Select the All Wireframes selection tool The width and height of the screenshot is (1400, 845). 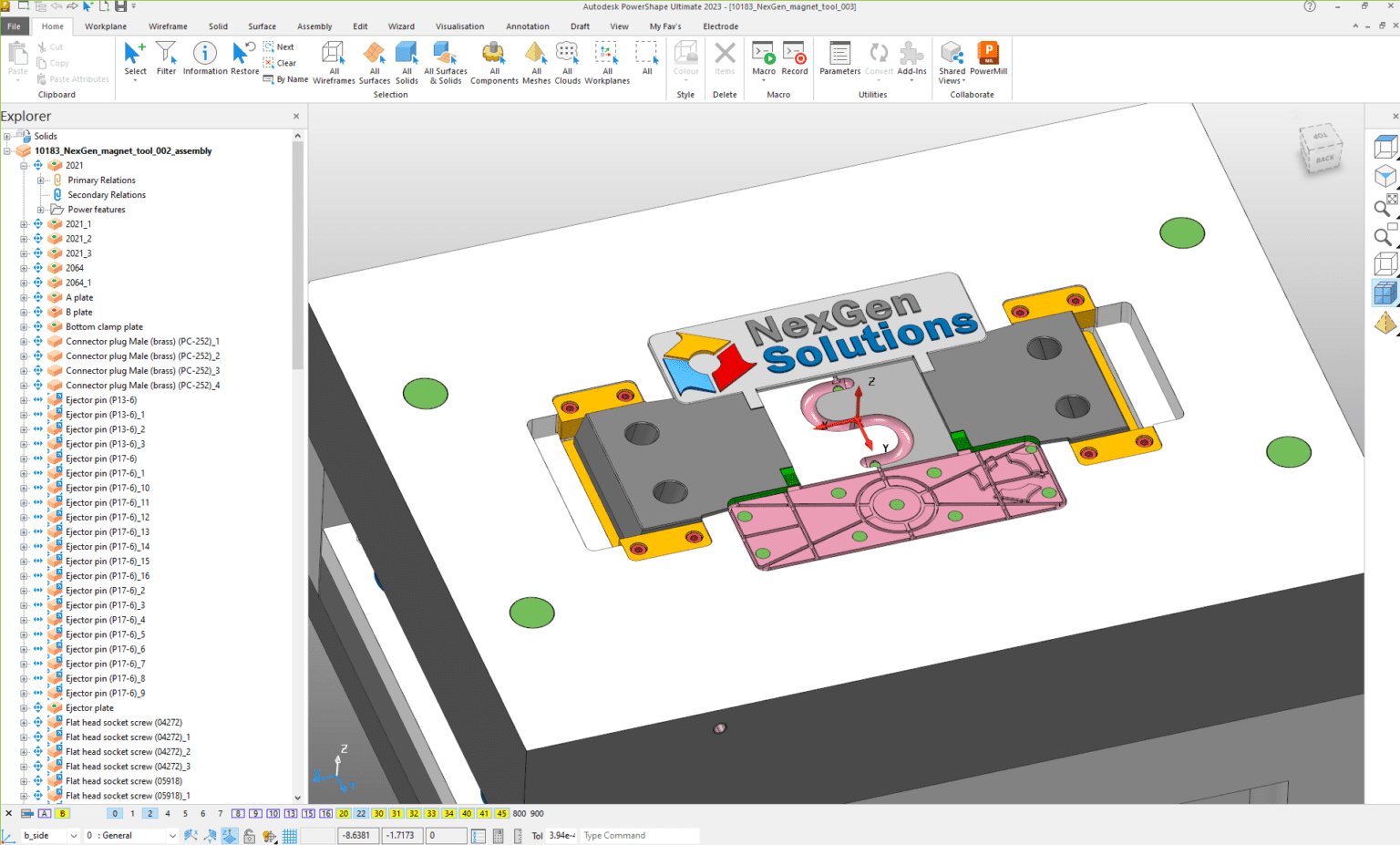tap(334, 59)
